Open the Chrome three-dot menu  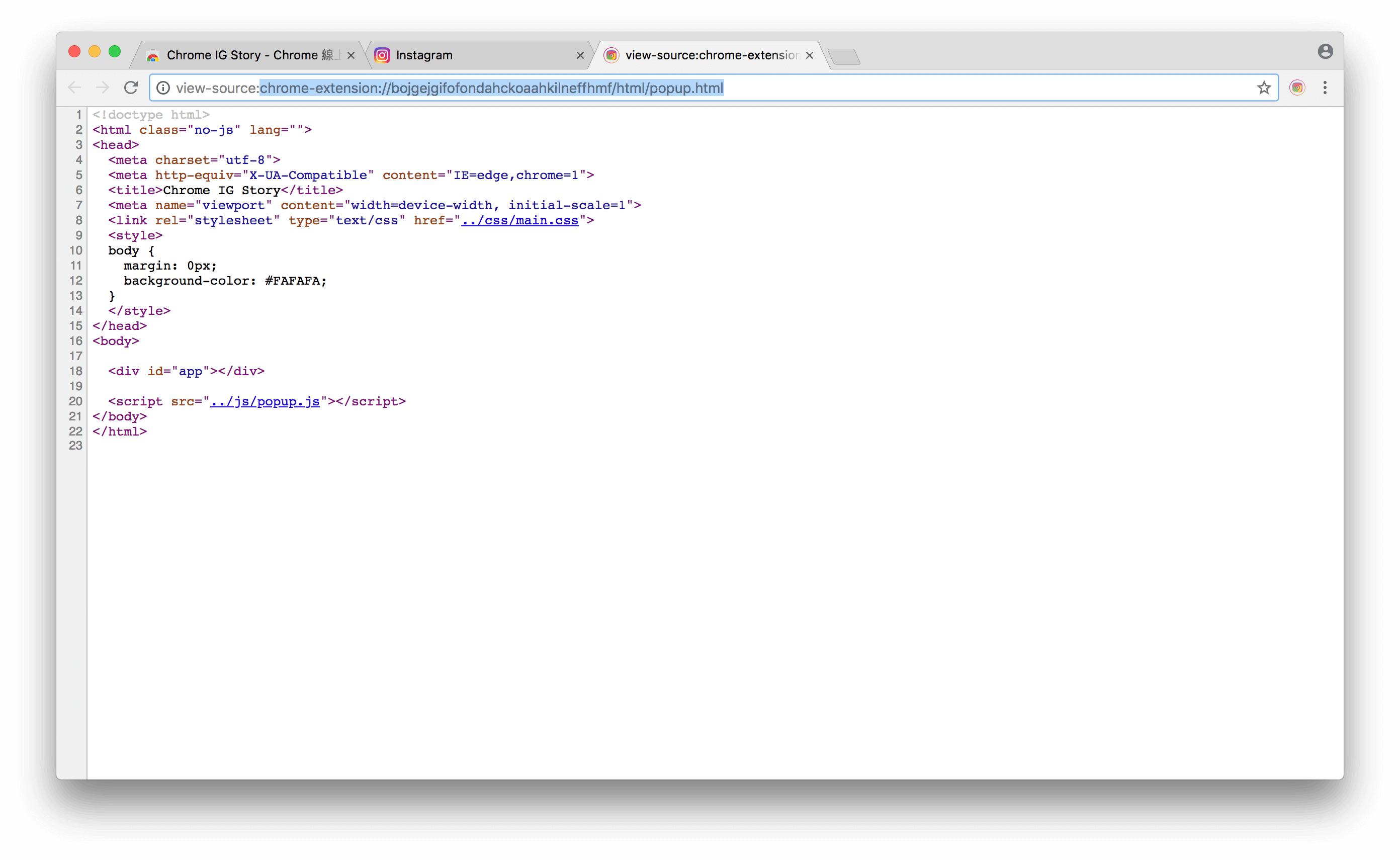pyautogui.click(x=1325, y=88)
